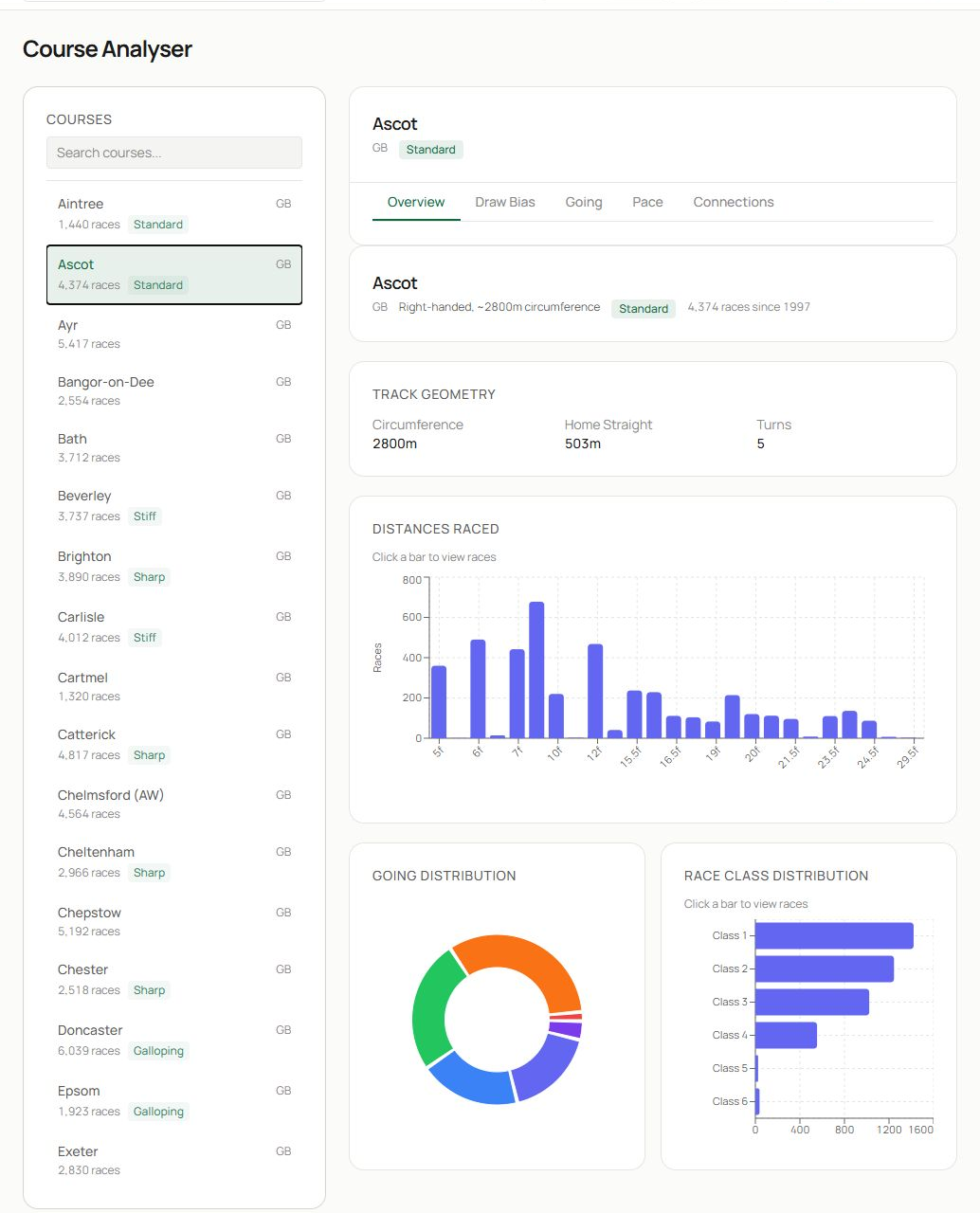The image size is (980, 1213).
Task: Click the 6f bar in Distances Raced
Action: click(x=478, y=689)
